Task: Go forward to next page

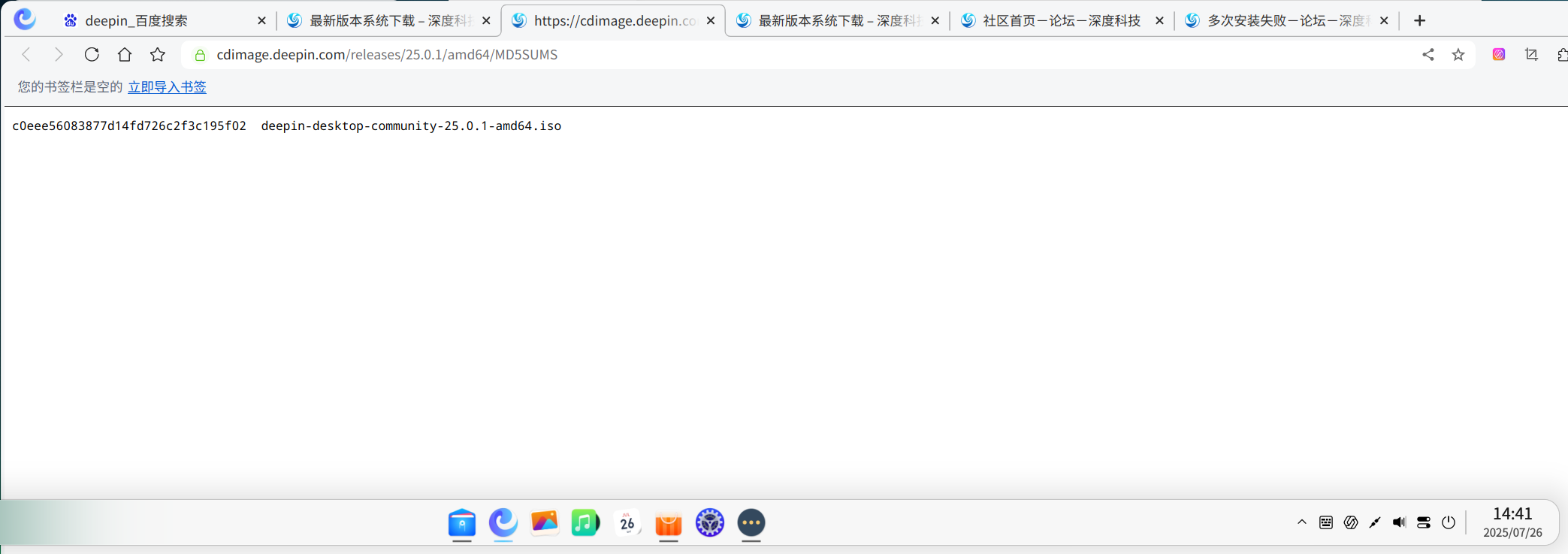Action: [x=59, y=54]
